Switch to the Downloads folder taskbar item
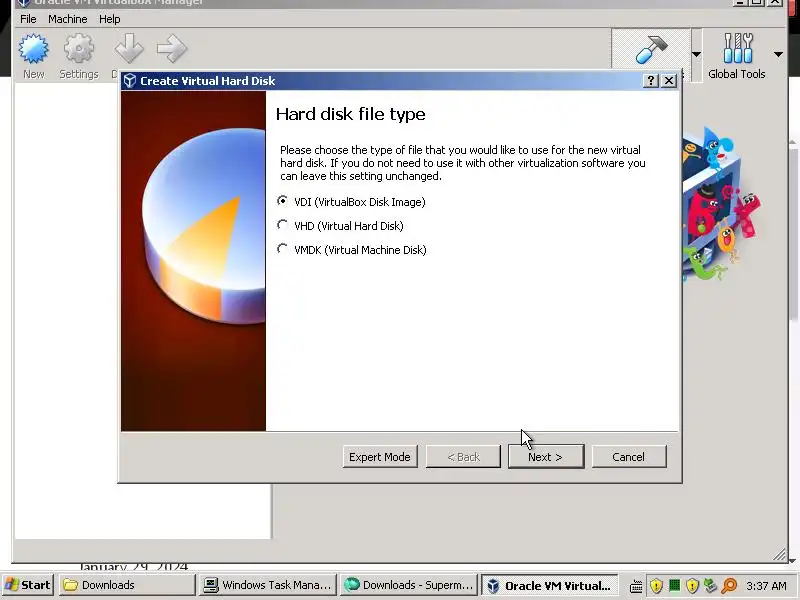 coord(128,585)
